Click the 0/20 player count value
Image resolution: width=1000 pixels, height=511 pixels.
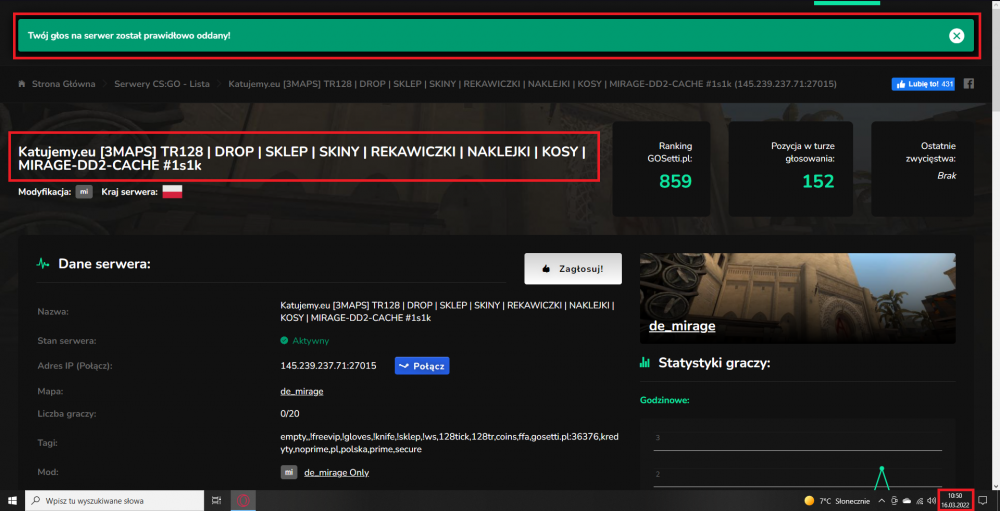click(290, 414)
